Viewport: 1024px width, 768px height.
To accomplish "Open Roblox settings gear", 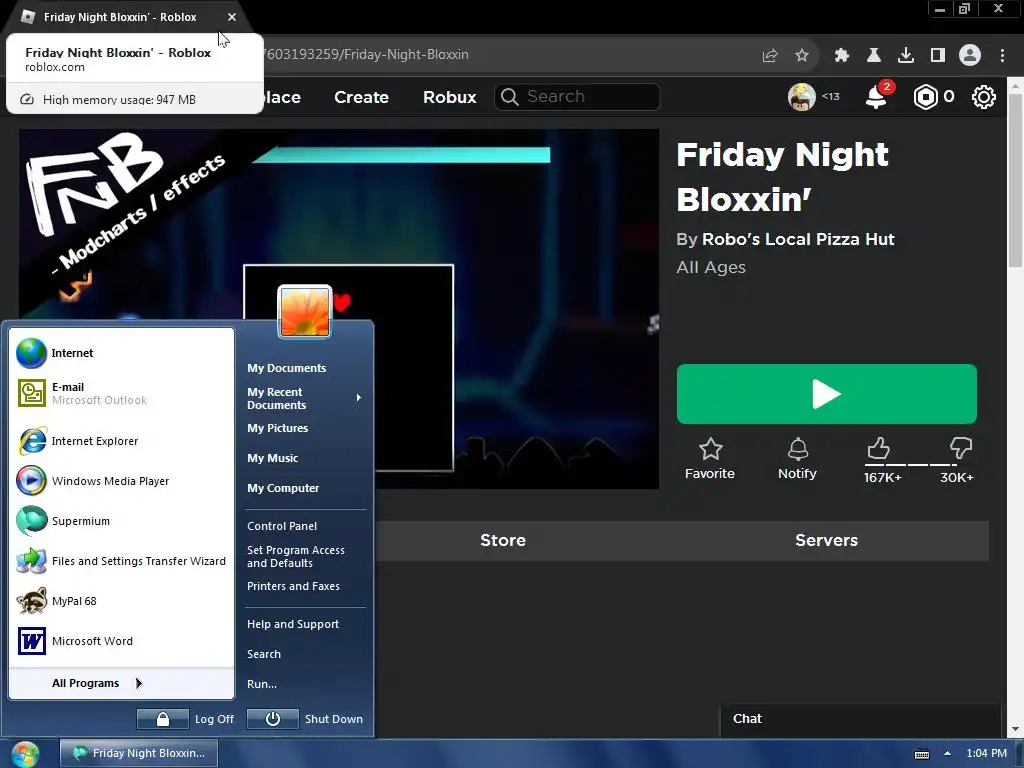I will 984,97.
